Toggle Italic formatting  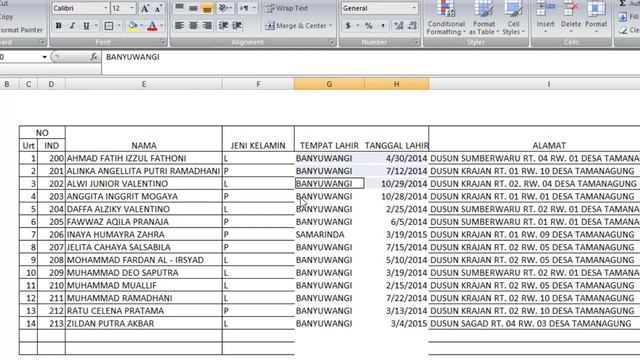click(72, 26)
